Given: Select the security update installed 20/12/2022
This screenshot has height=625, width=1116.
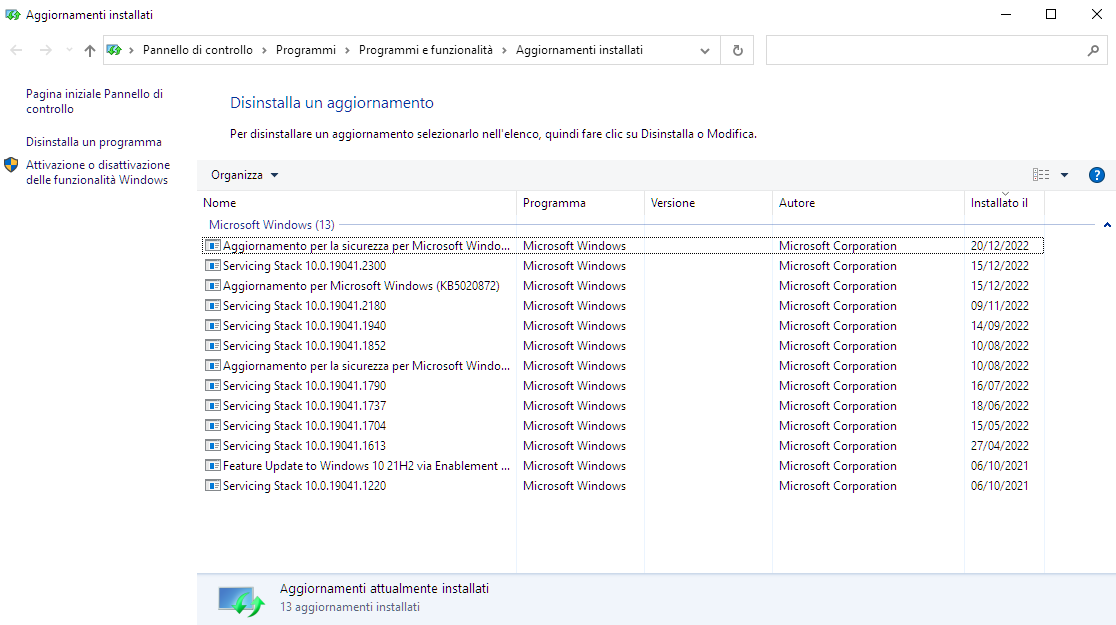Looking at the screenshot, I should (623, 246).
